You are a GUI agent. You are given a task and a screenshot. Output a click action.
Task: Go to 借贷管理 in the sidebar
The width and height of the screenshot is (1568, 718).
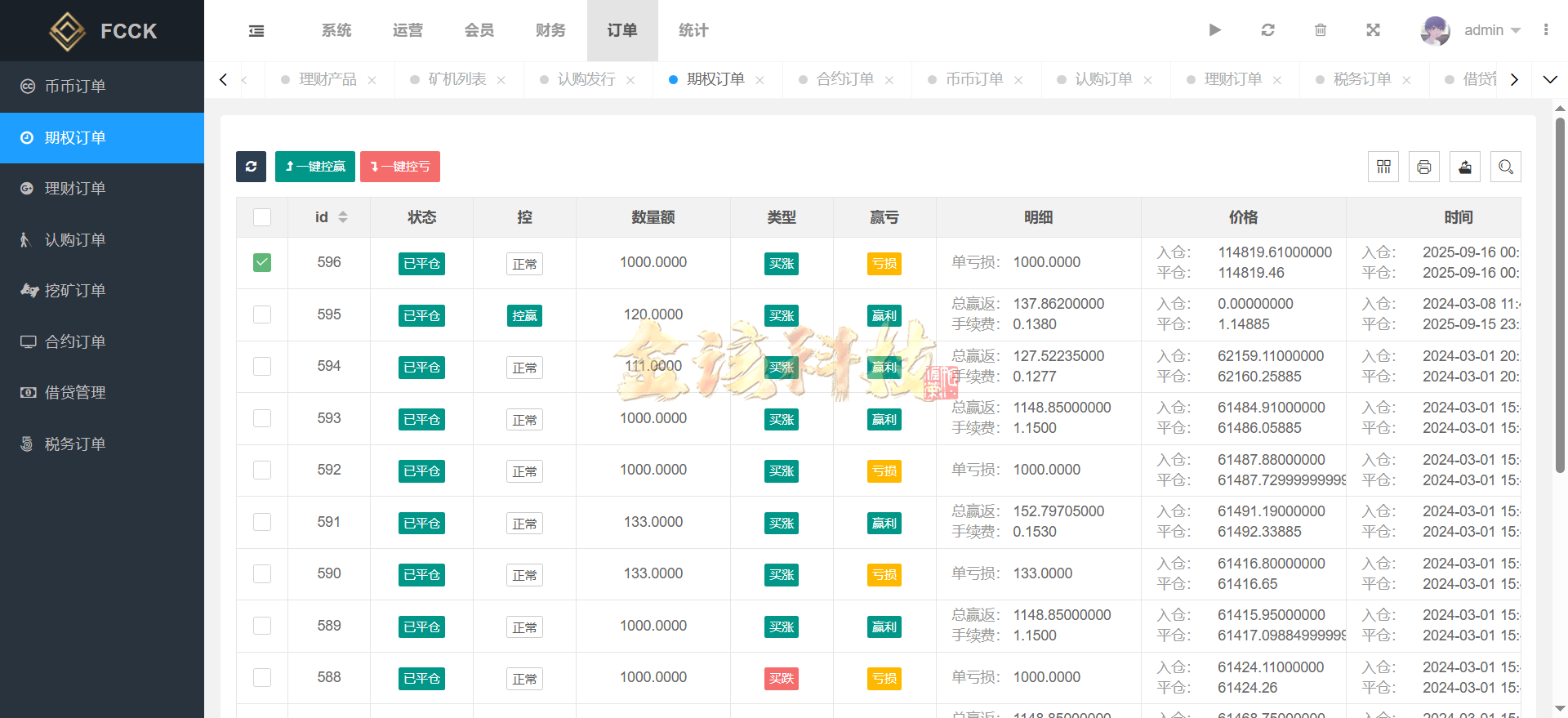(102, 393)
